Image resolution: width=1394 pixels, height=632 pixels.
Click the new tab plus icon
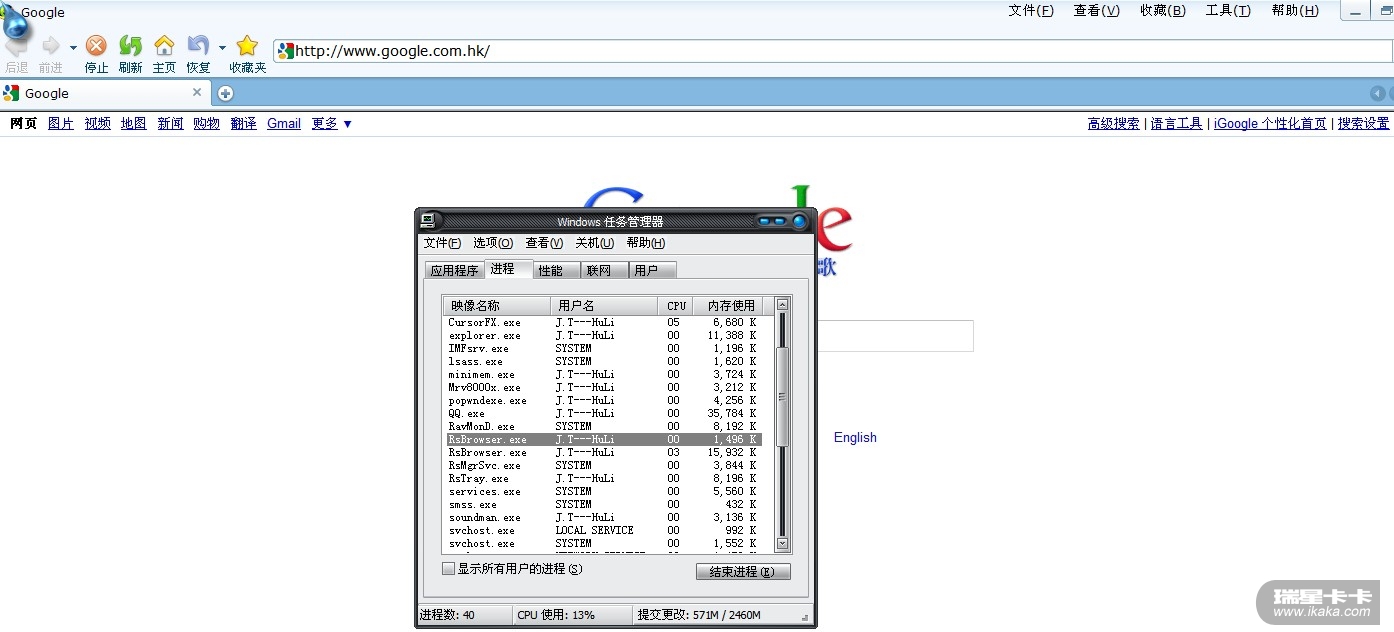(x=226, y=93)
